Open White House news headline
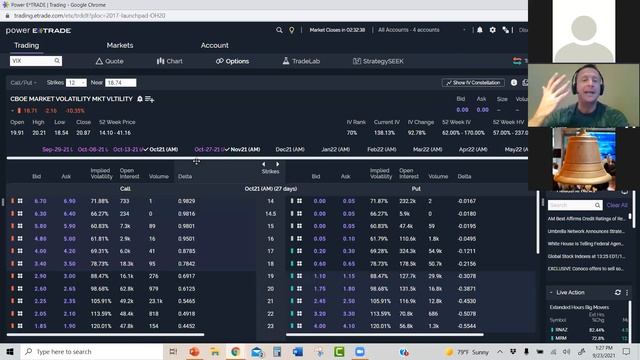Image resolution: width=640 pixels, height=360 pixels. [586, 244]
